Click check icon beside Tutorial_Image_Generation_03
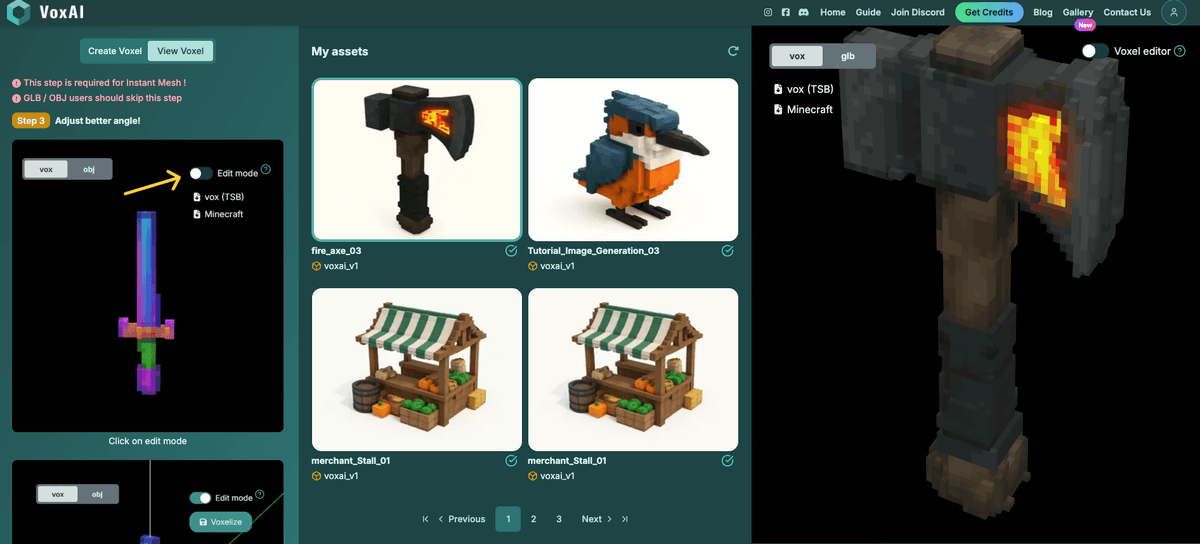 tap(728, 251)
